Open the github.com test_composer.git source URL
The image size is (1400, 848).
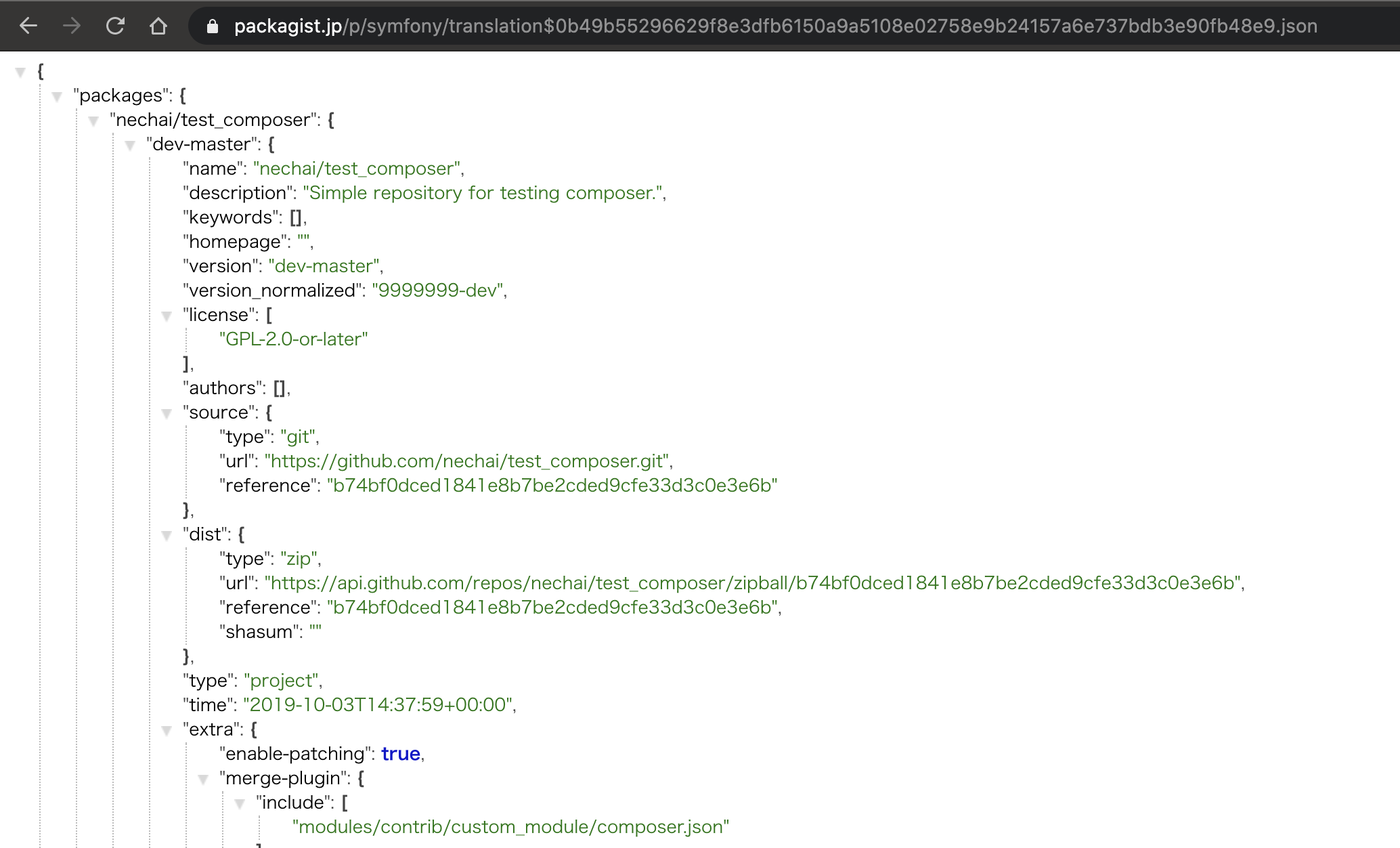(x=466, y=461)
